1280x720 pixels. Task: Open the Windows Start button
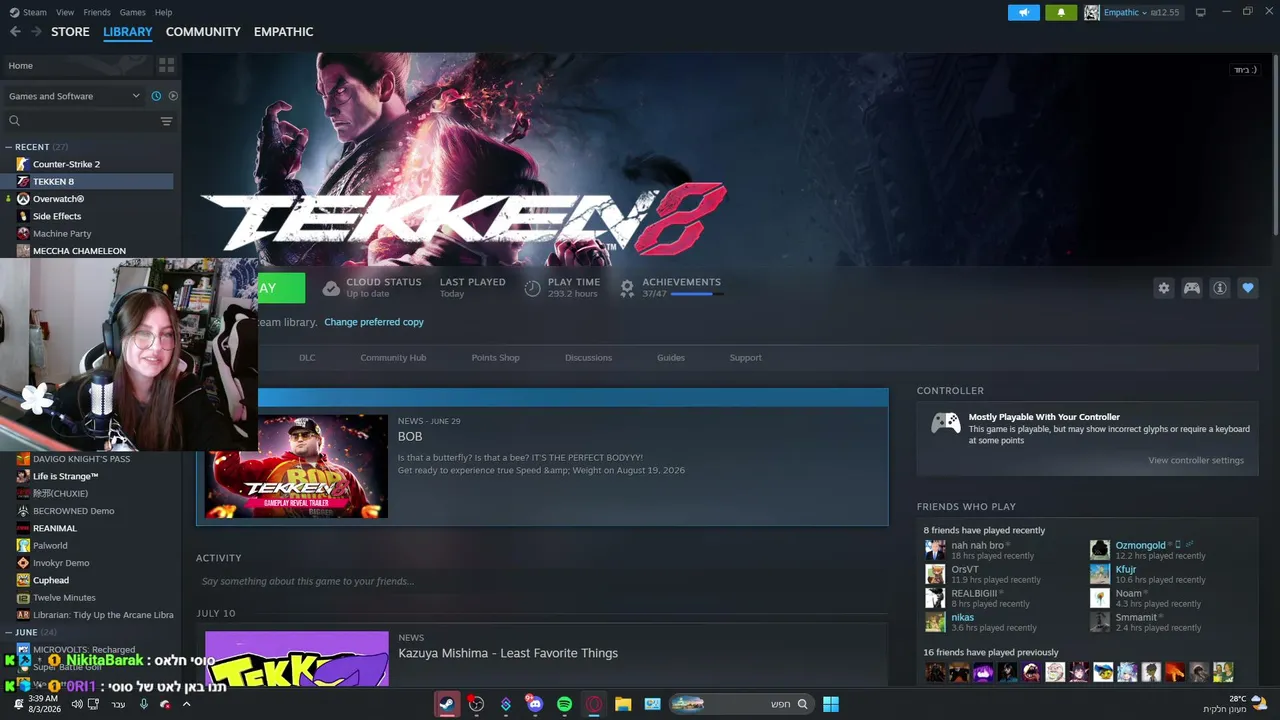tap(830, 704)
